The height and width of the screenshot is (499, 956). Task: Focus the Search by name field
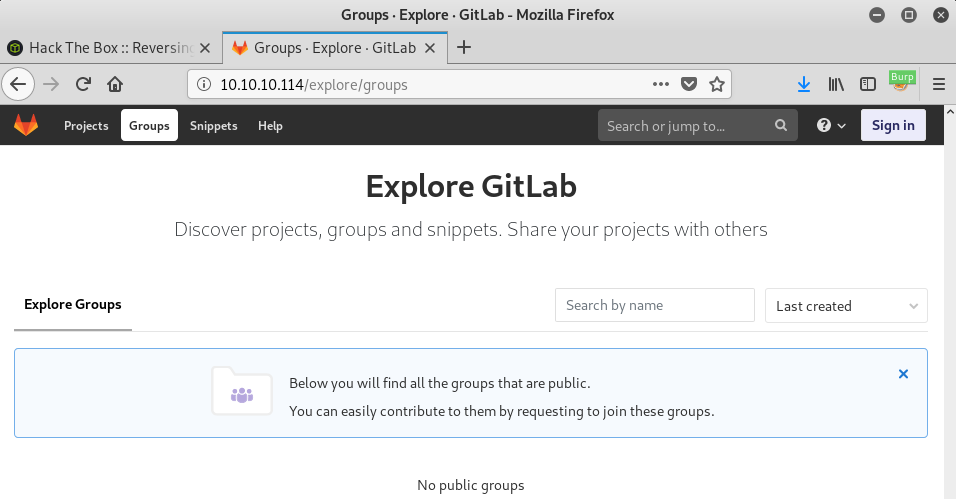(654, 305)
